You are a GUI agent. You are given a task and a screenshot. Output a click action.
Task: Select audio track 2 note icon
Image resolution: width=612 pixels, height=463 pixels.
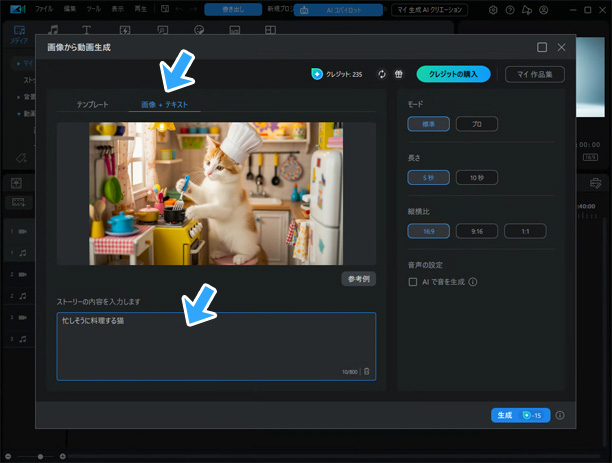pyautogui.click(x=23, y=296)
